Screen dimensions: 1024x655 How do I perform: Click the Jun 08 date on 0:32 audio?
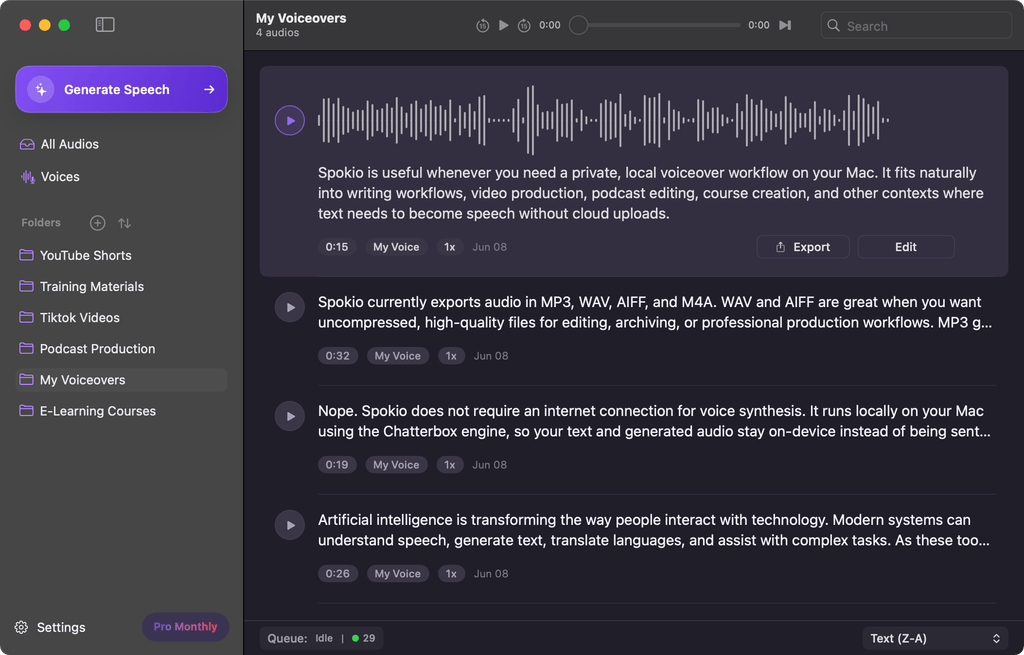[x=491, y=356]
